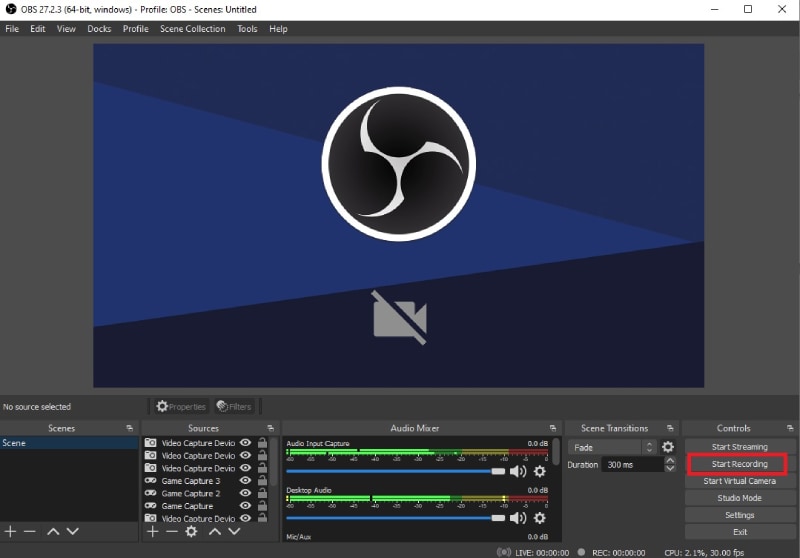Viewport: 800px width, 558px height.
Task: Remove a source with the Sources minus icon
Action: pyautogui.click(x=171, y=531)
